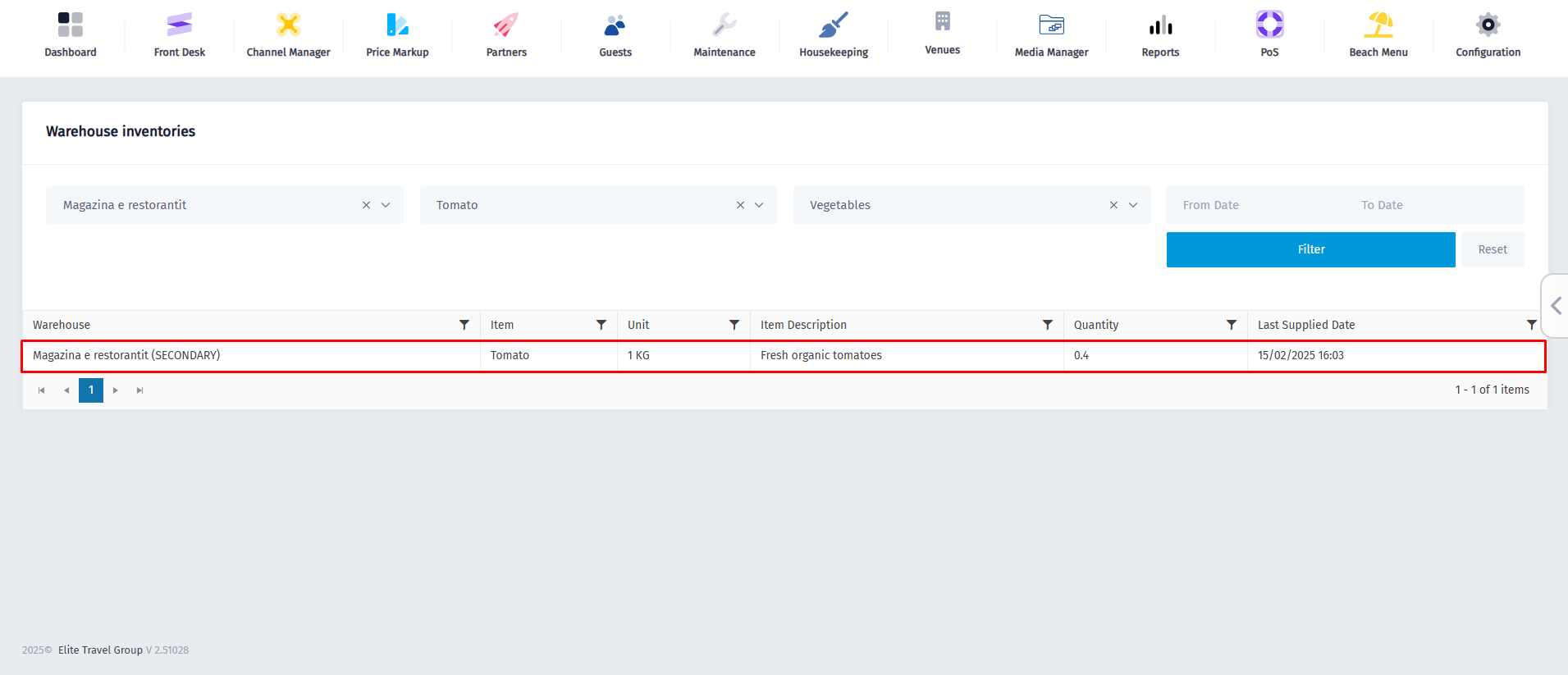The height and width of the screenshot is (675, 1568).
Task: Reset the inventory filters
Action: point(1492,249)
